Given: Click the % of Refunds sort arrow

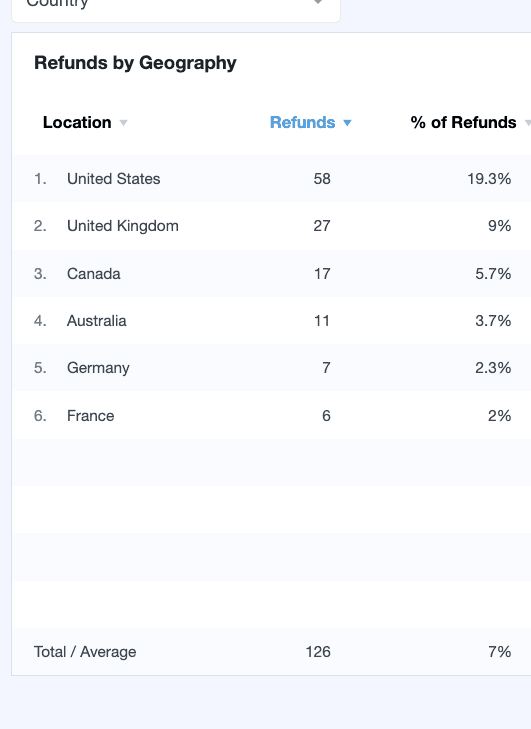Looking at the screenshot, I should (528, 123).
